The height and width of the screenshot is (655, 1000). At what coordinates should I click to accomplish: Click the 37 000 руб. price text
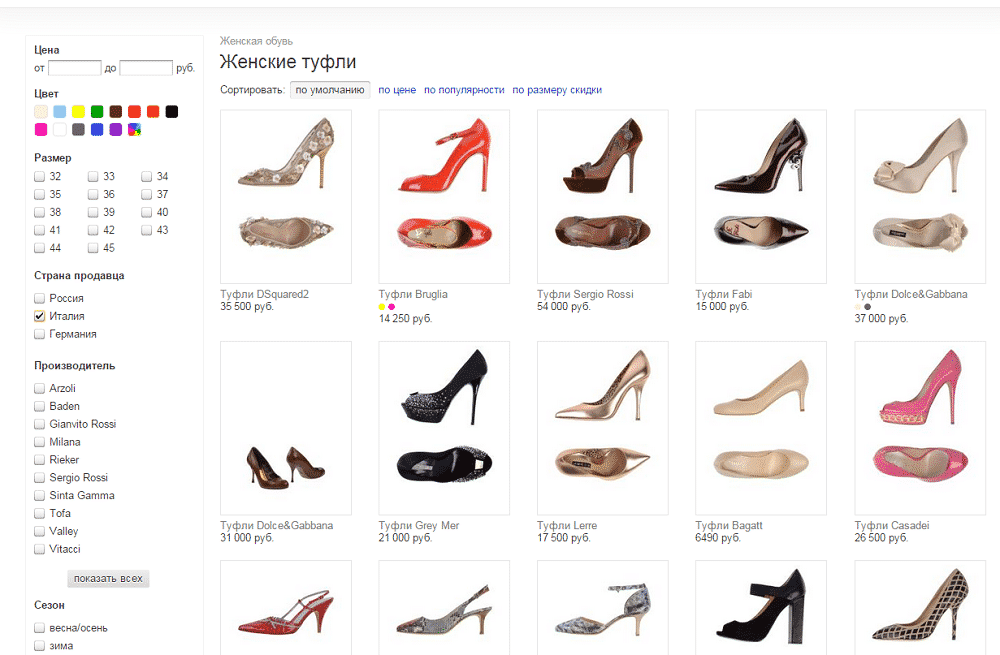click(x=881, y=318)
